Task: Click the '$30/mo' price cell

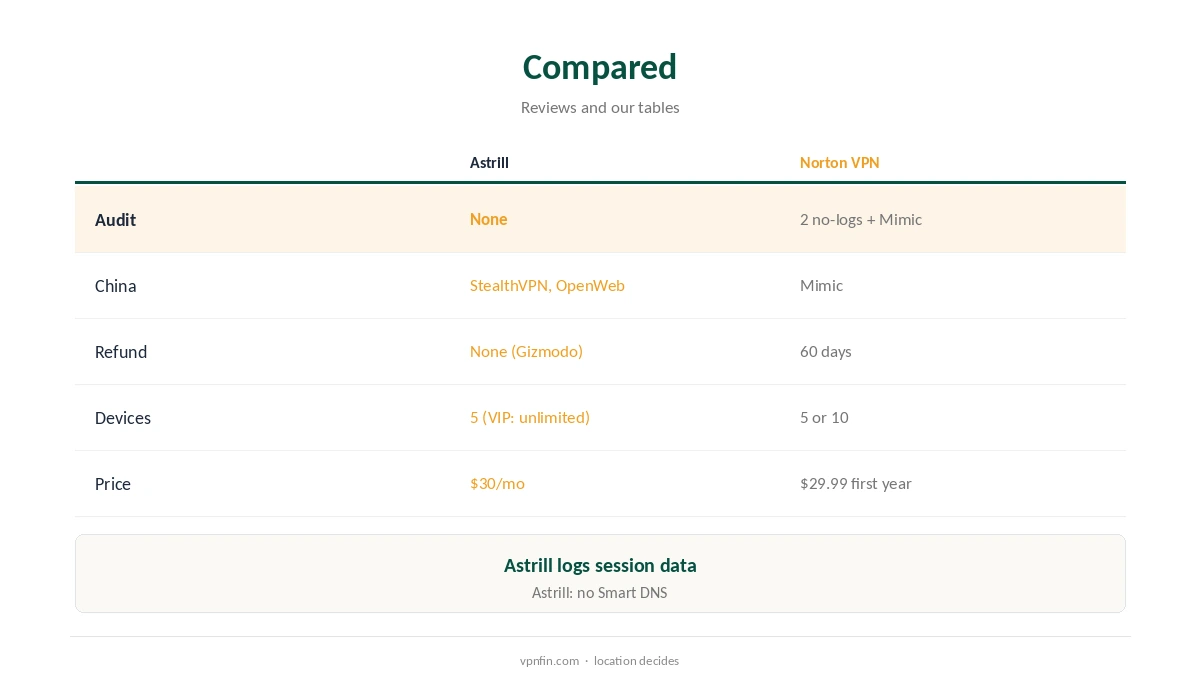Action: (x=497, y=483)
